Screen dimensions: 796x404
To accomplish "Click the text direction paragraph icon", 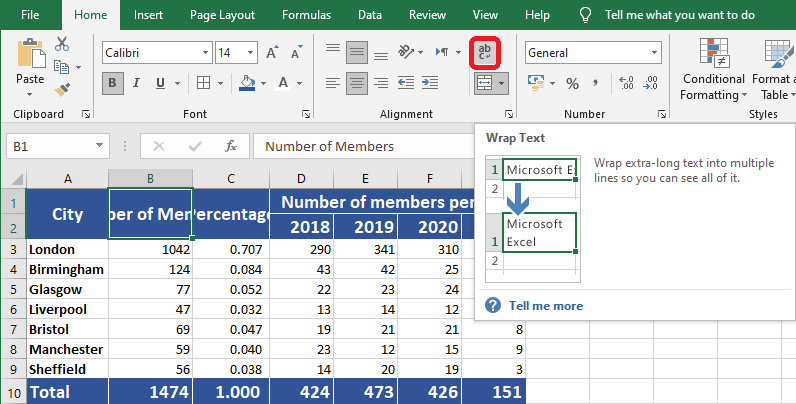I will [442, 52].
